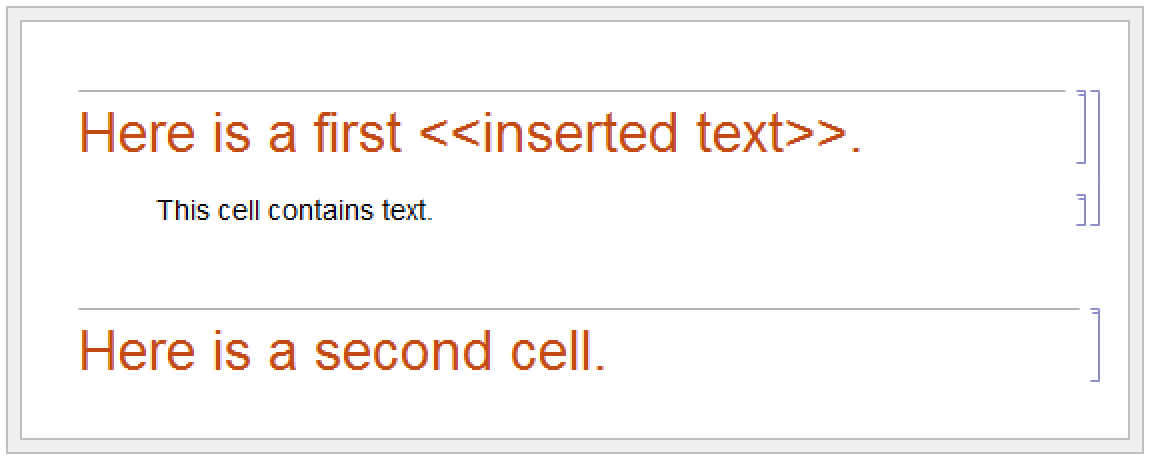Screen dimensions: 1150x460
Task: Select the bracket of the "This cell contains text." cell
Action: pyautogui.click(x=1083, y=211)
